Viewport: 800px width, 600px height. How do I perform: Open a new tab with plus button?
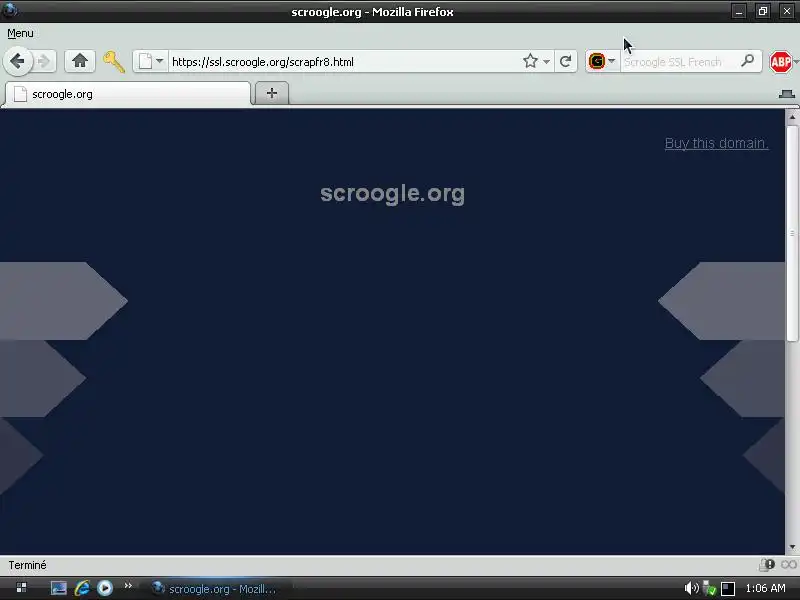coord(271,93)
